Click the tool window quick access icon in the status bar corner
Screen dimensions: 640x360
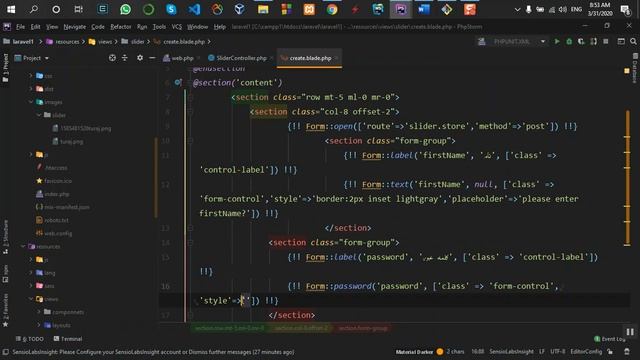(5, 351)
